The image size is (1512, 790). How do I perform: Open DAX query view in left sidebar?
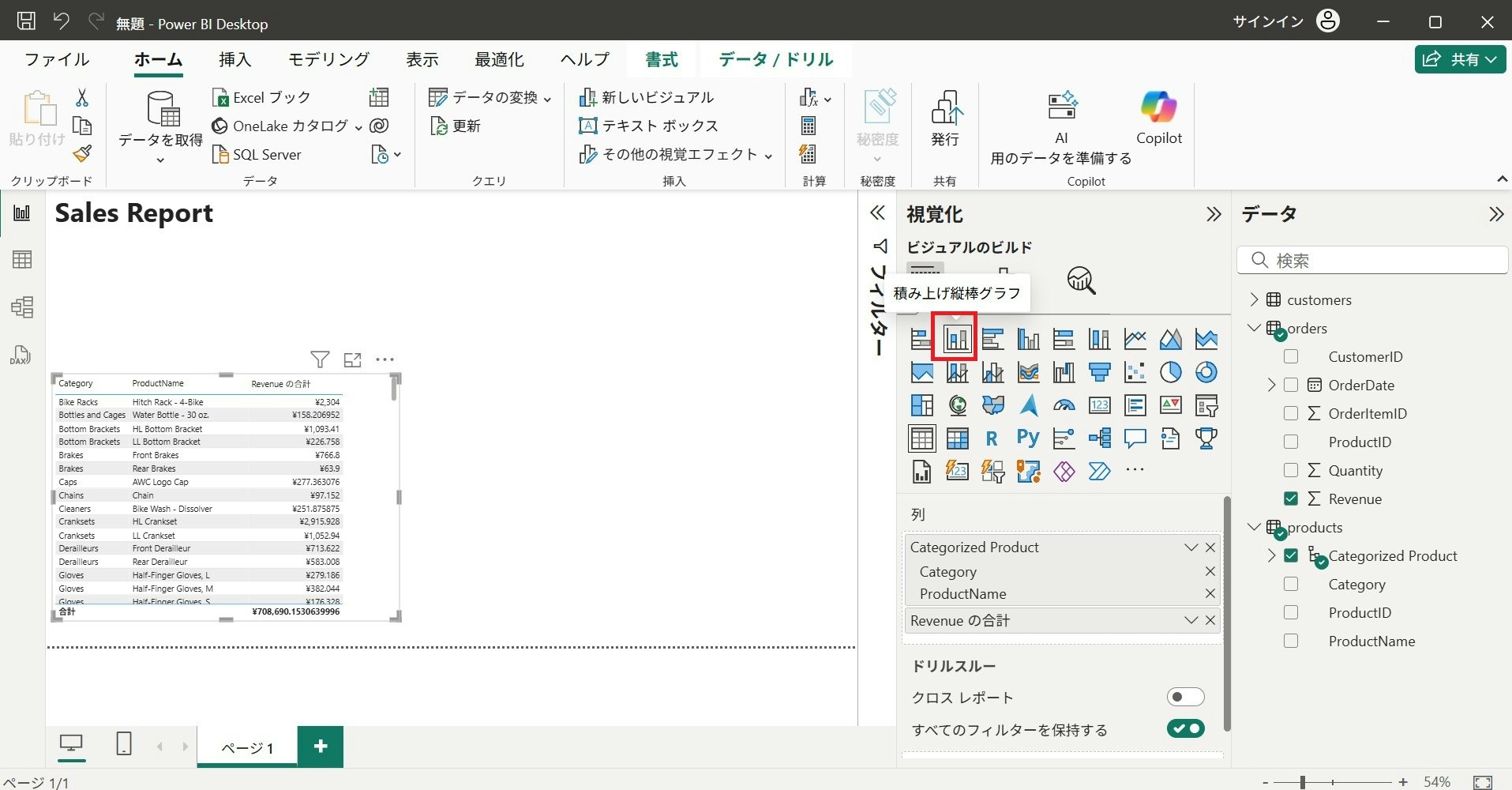[x=22, y=354]
